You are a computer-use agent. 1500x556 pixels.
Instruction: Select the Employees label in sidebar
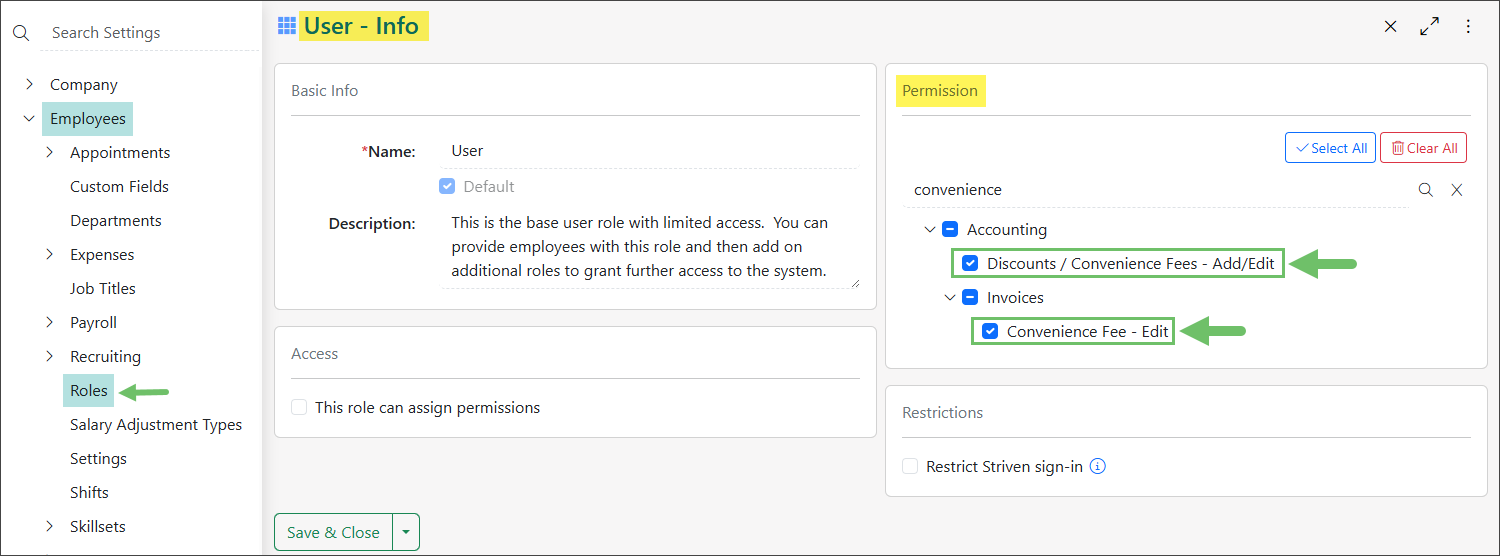[x=88, y=118]
